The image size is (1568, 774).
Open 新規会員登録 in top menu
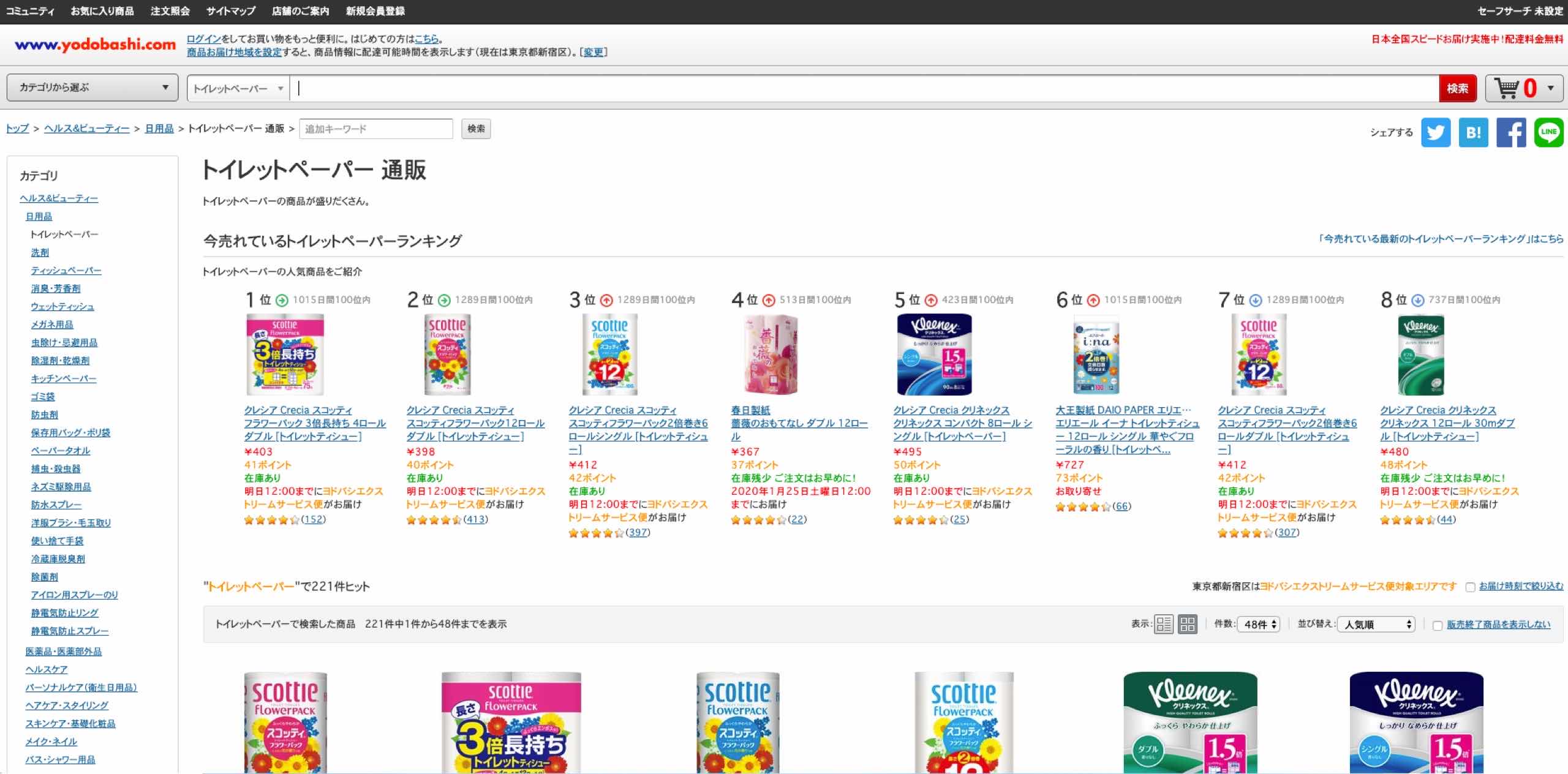point(375,11)
